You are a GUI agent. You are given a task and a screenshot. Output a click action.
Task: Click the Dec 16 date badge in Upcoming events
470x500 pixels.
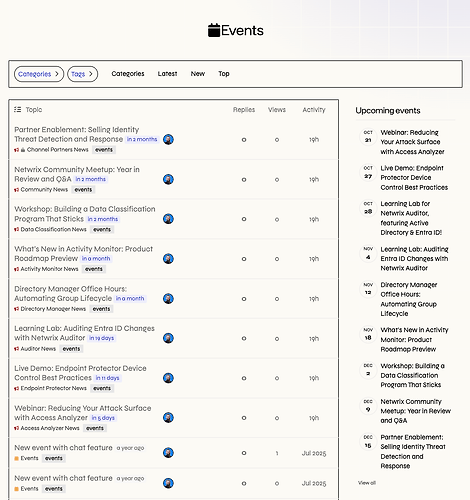coord(368,441)
